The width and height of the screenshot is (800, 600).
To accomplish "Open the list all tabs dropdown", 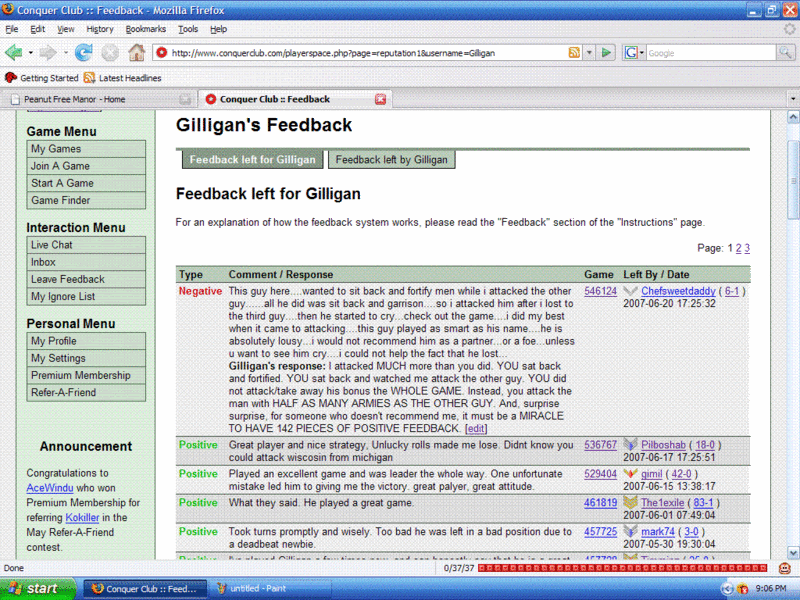I will tap(793, 99).
